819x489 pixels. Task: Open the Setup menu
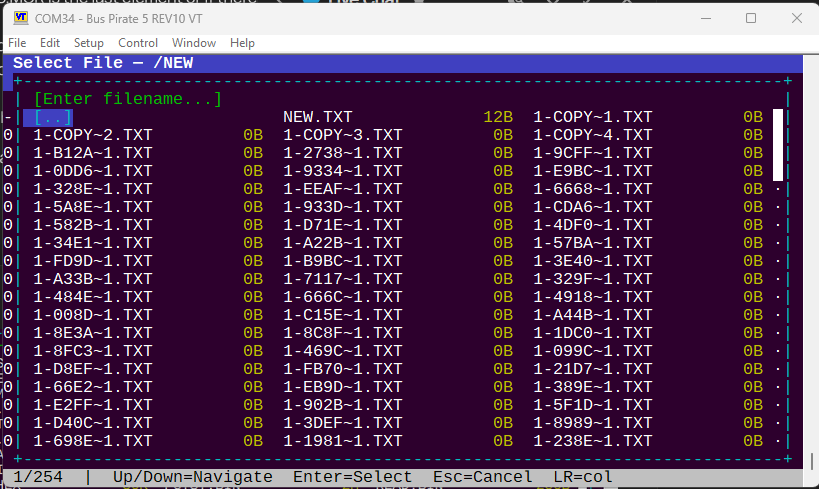pyautogui.click(x=88, y=43)
